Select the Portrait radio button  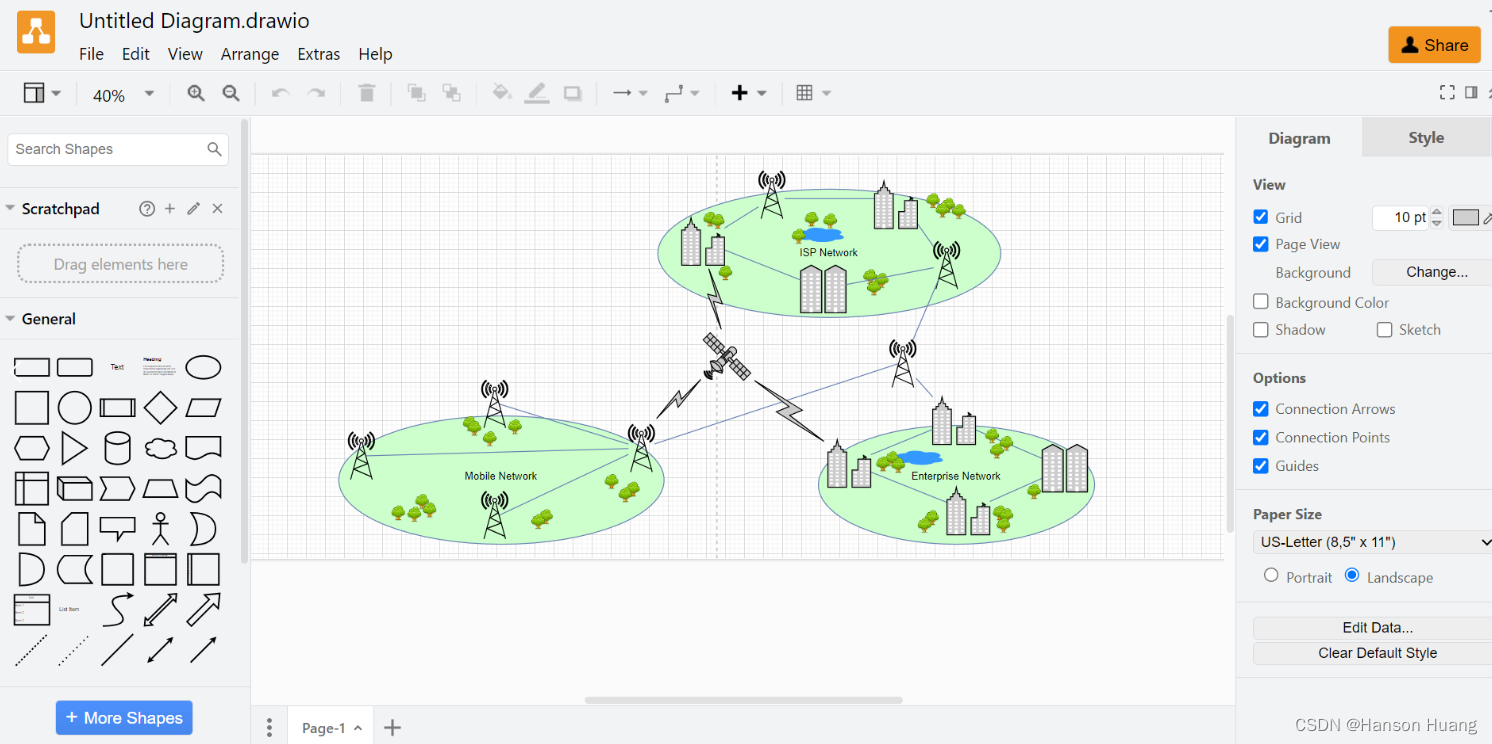point(1271,575)
